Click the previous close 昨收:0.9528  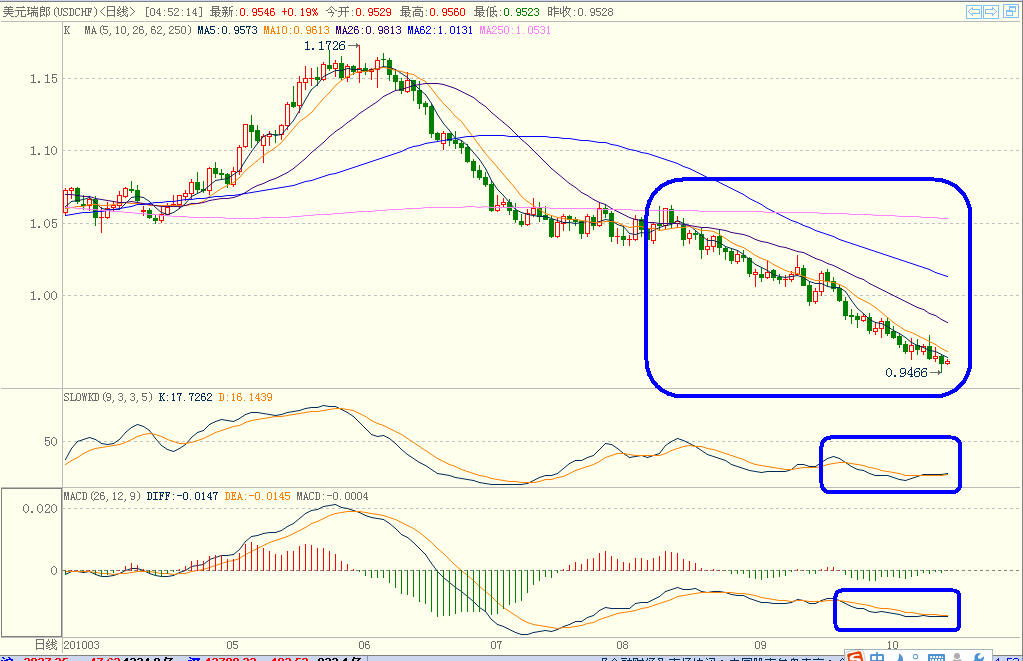pos(580,12)
